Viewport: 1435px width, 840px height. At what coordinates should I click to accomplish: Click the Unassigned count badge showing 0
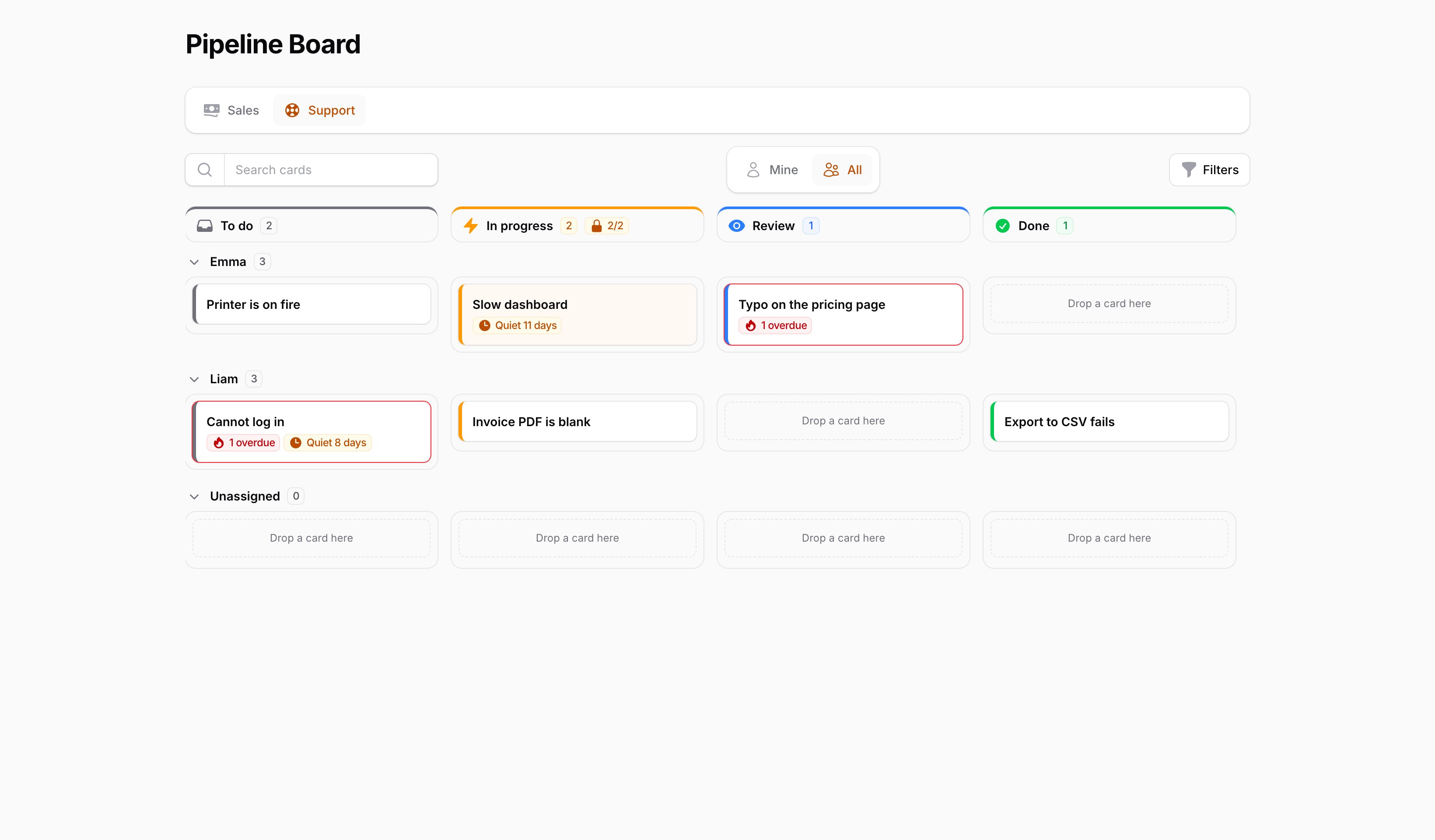[x=296, y=497]
